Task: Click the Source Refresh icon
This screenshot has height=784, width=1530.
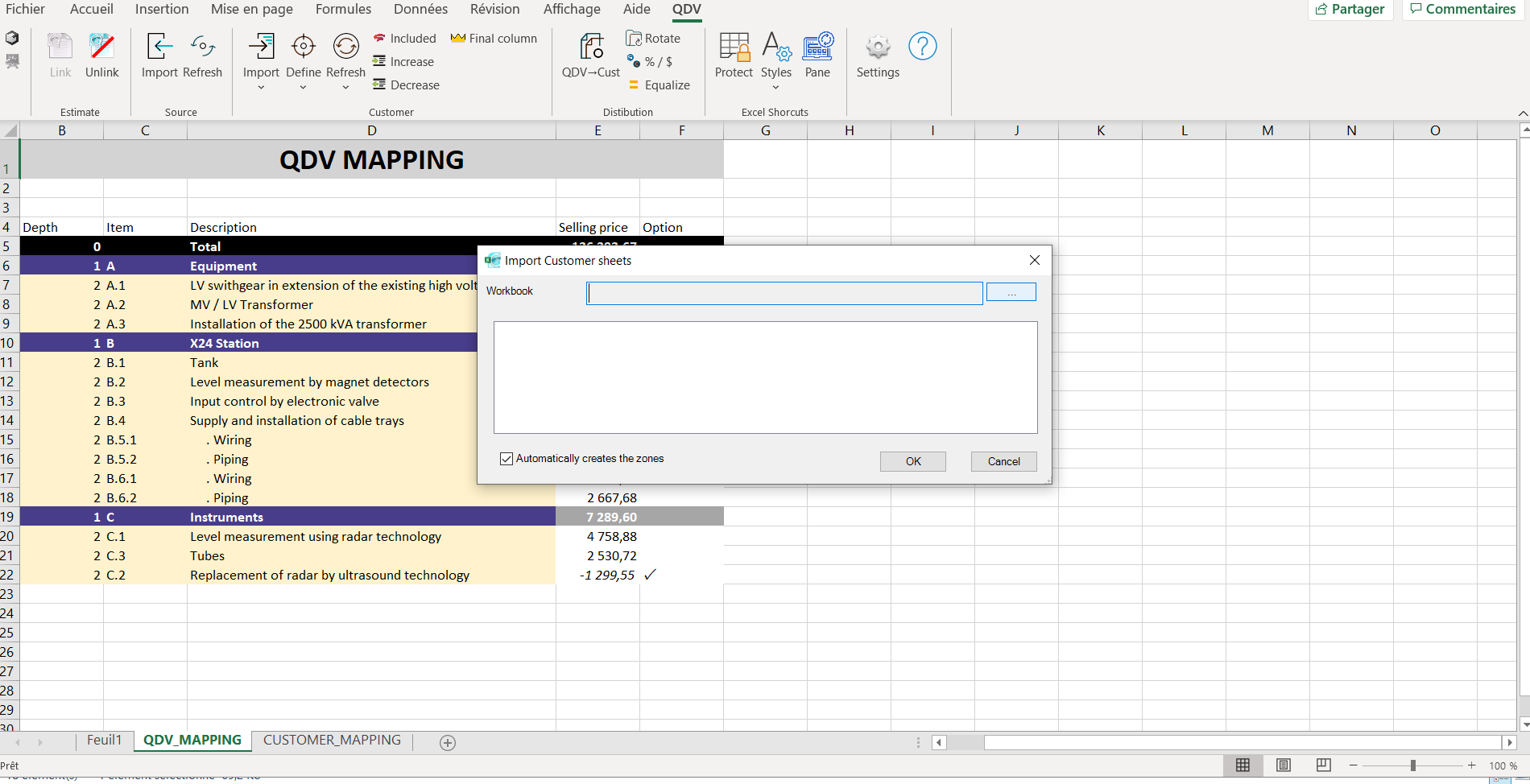Action: 202,47
